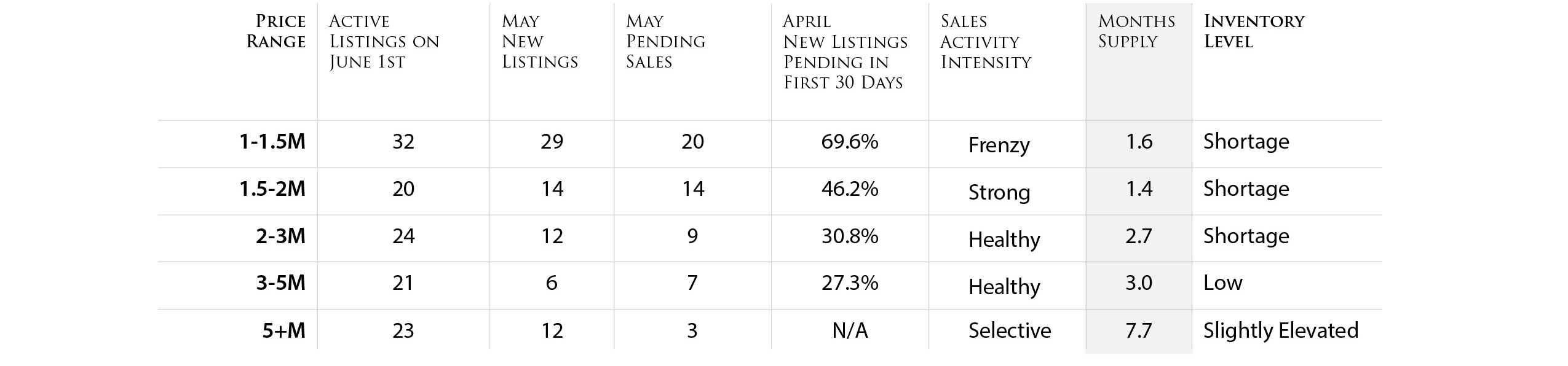Viewport: 1568px width, 366px height.
Task: Select the Selective sales intensity cell
Action: pos(1010,330)
